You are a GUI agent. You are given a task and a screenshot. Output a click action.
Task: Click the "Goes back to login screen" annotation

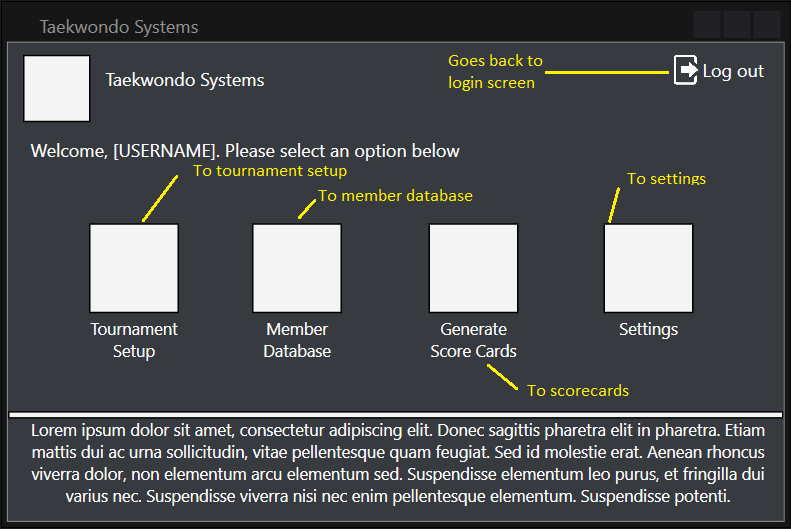495,72
